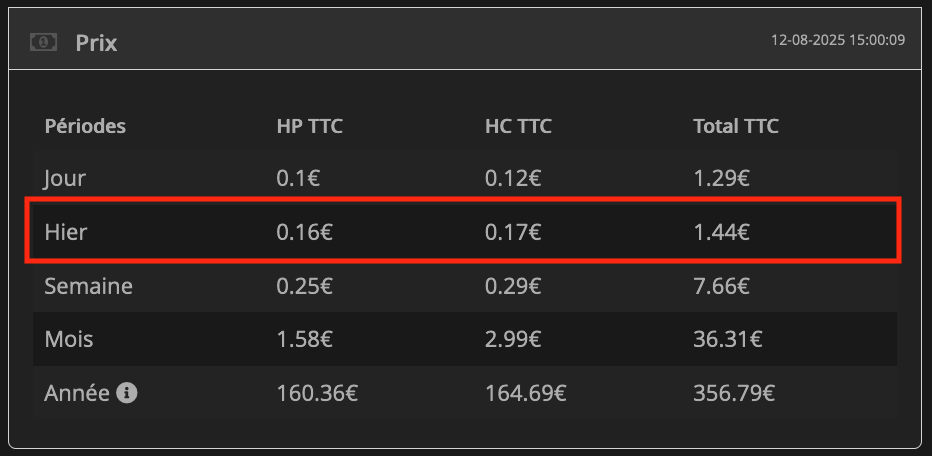This screenshot has width=932, height=456.
Task: Click the info icon next to Année
Action: 126,393
